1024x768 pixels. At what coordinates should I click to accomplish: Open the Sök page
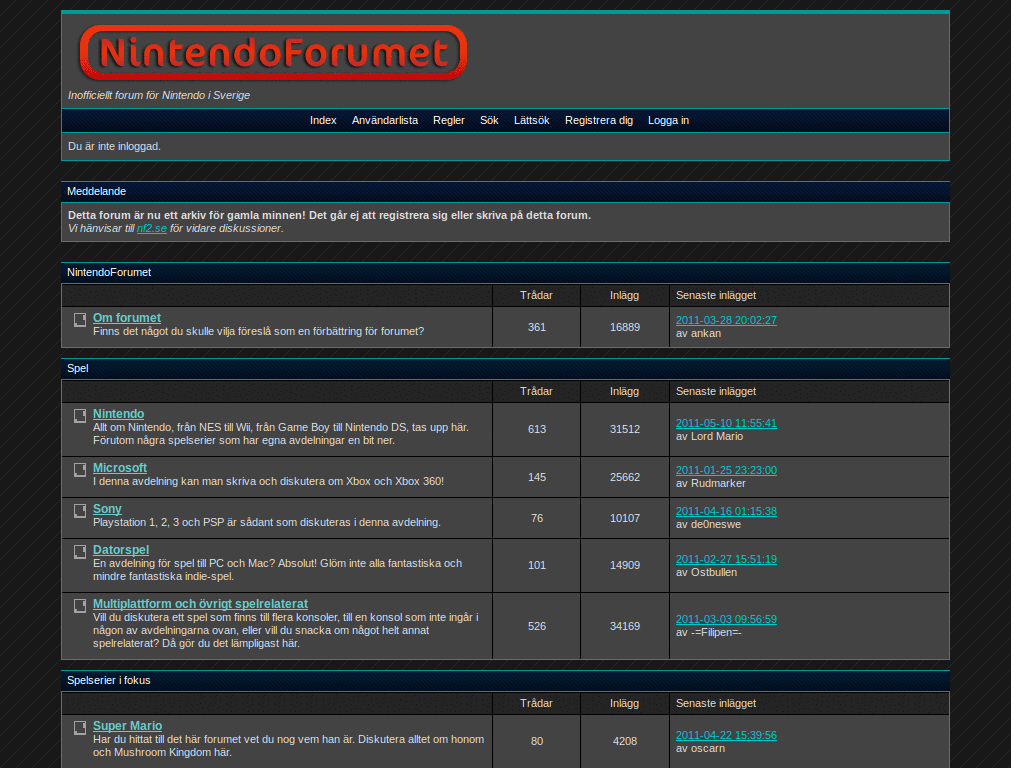pos(489,120)
